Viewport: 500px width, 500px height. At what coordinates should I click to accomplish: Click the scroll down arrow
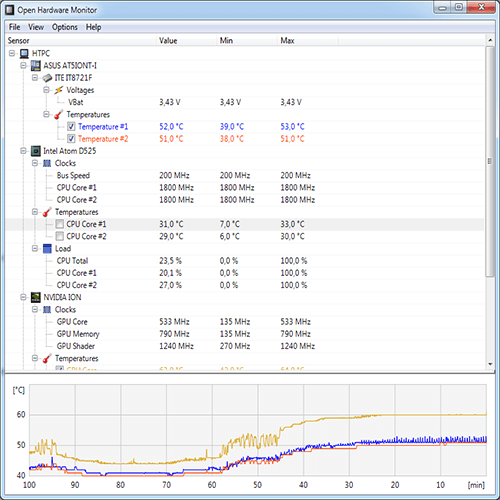(x=490, y=364)
